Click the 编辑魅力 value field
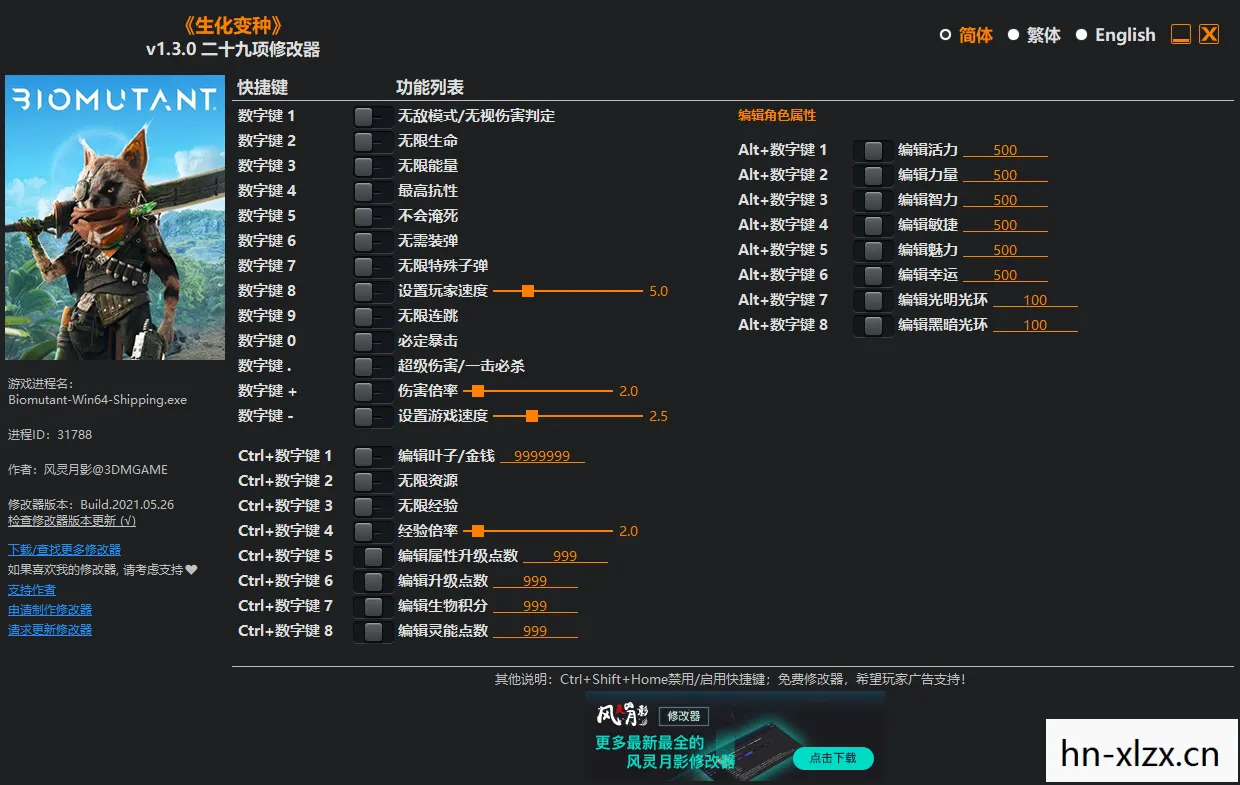 (x=1005, y=250)
